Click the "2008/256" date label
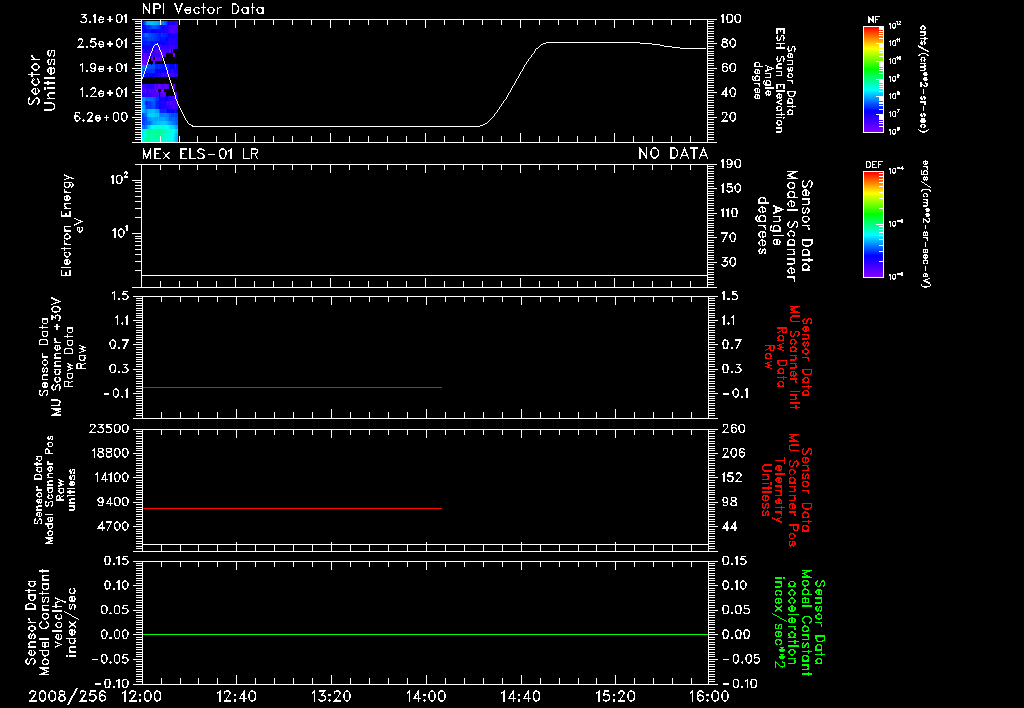This screenshot has height=708, width=1024. (67, 696)
